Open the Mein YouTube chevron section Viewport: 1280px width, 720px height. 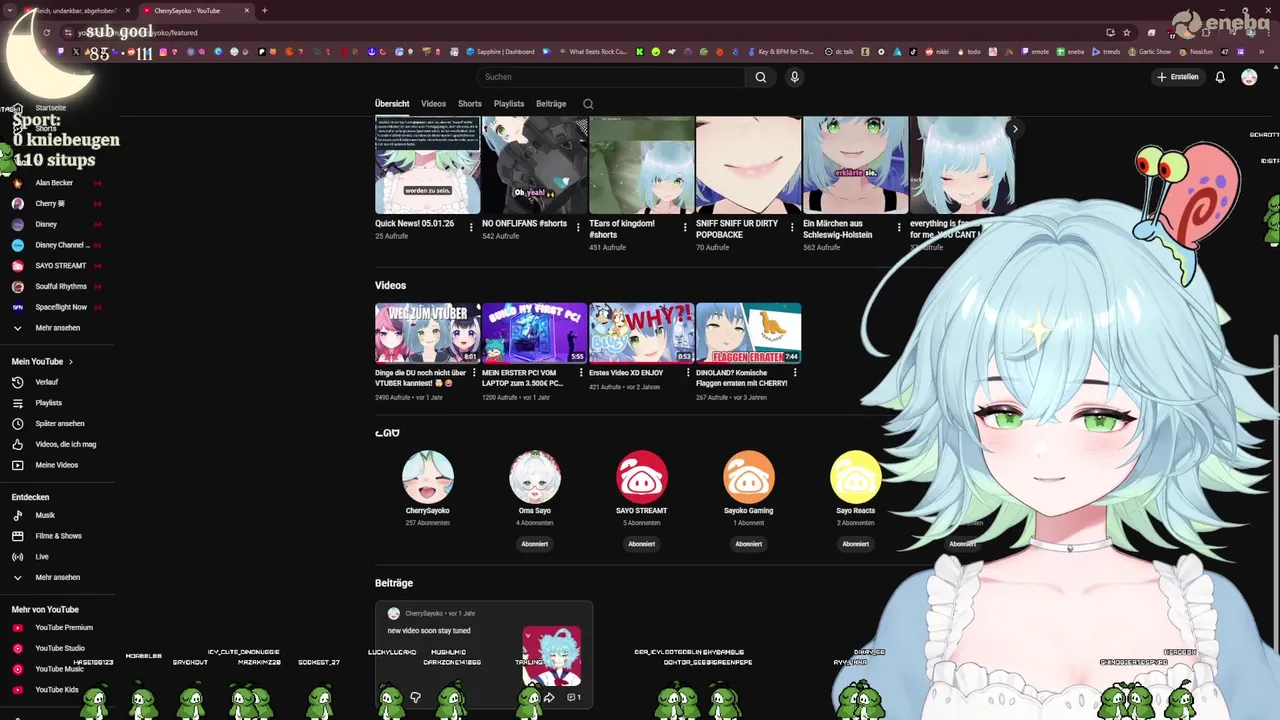42,361
